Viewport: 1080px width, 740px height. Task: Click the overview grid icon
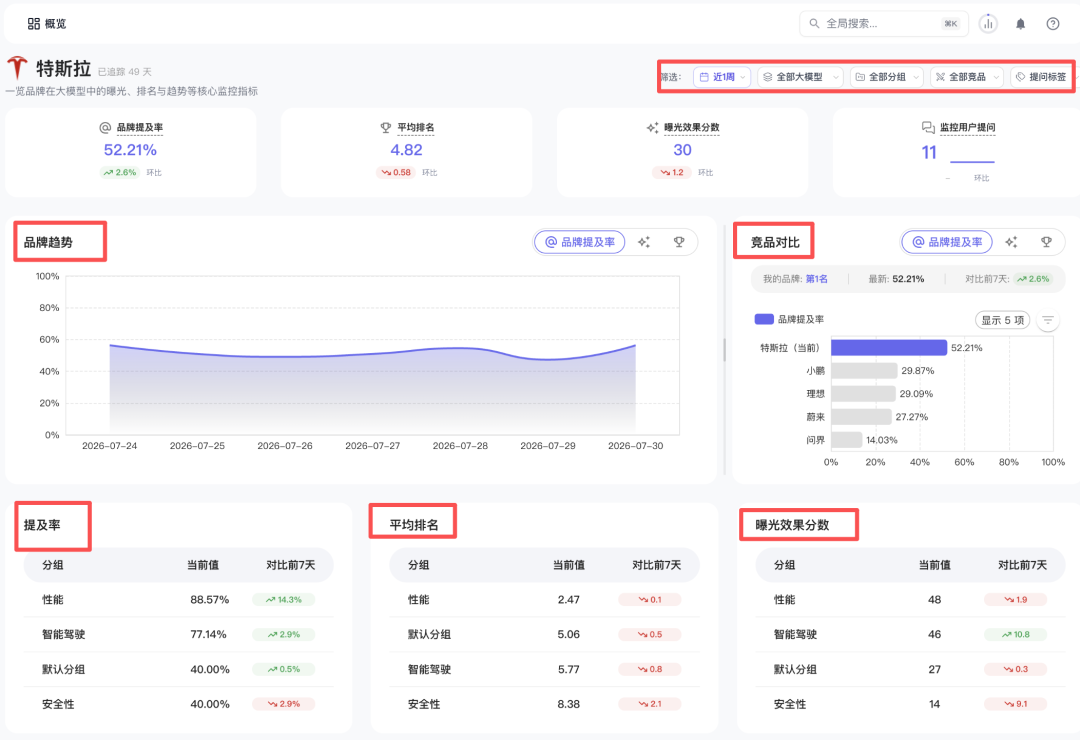[x=34, y=24]
